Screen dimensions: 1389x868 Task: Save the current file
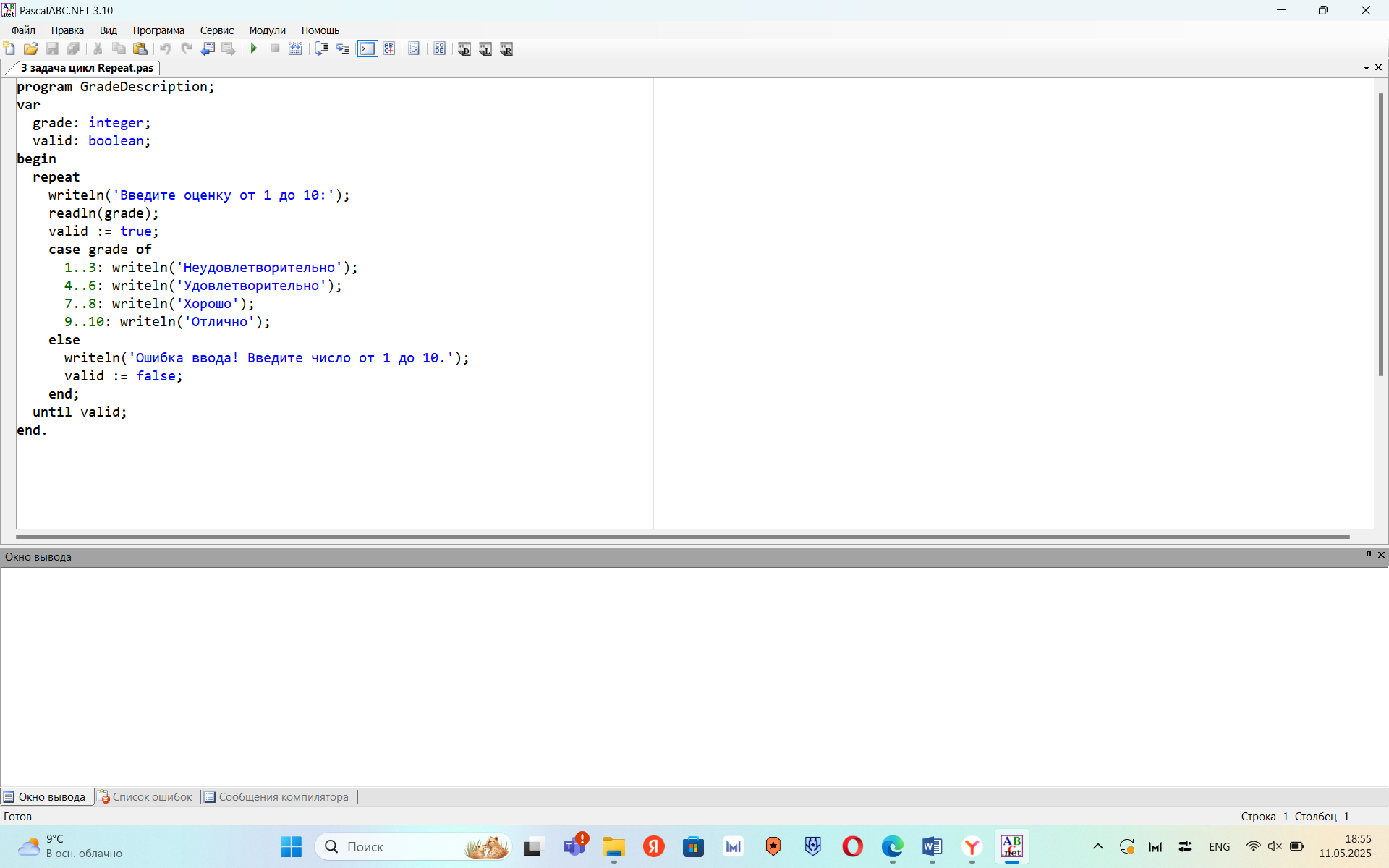click(x=52, y=48)
